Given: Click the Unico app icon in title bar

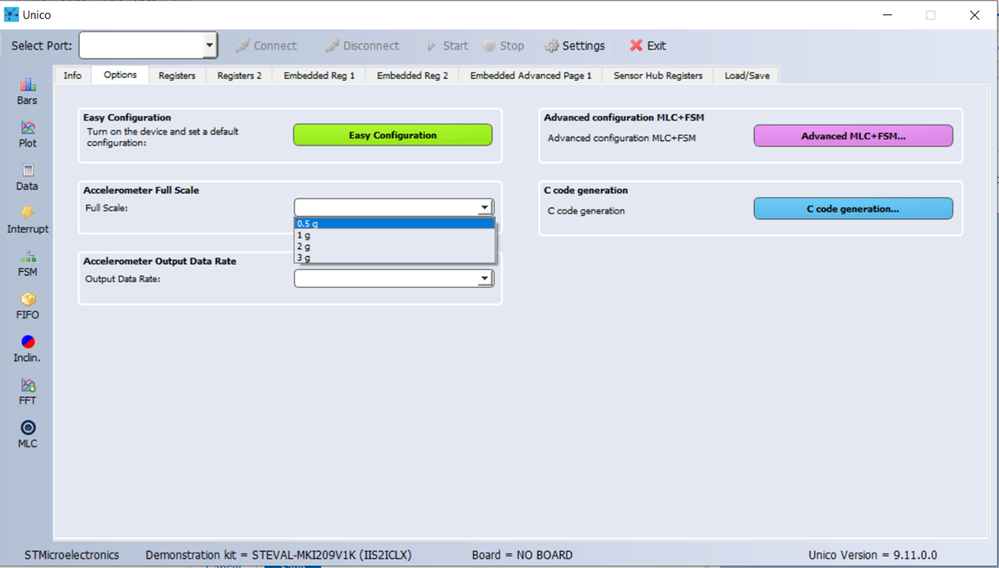Looking at the screenshot, I should click(x=11, y=15).
